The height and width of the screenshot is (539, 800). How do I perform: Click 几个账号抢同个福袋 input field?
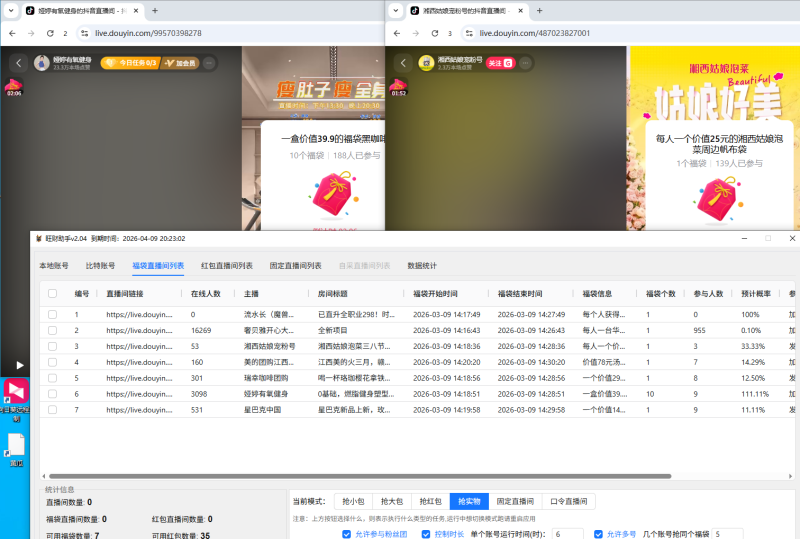point(727,534)
